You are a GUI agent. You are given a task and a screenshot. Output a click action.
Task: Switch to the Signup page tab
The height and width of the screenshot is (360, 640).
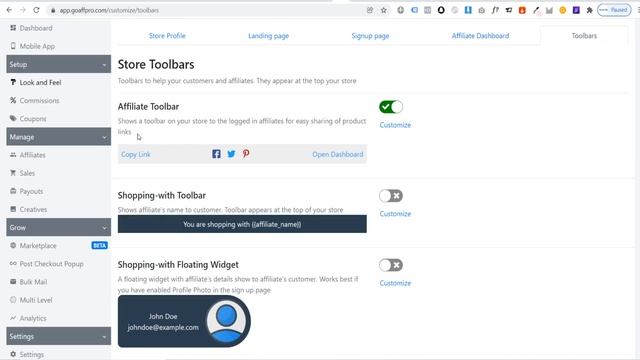click(370, 36)
